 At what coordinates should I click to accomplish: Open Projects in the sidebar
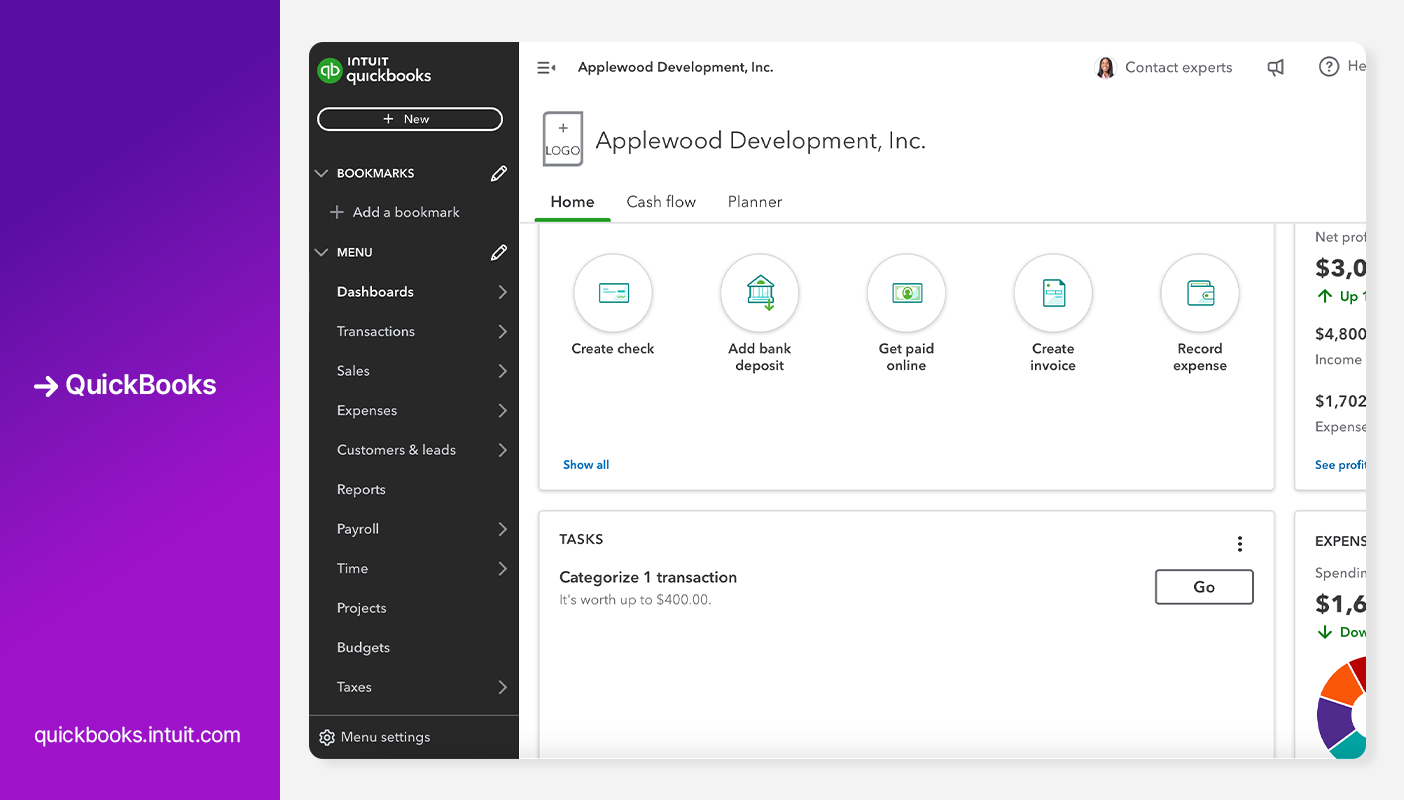pos(361,608)
